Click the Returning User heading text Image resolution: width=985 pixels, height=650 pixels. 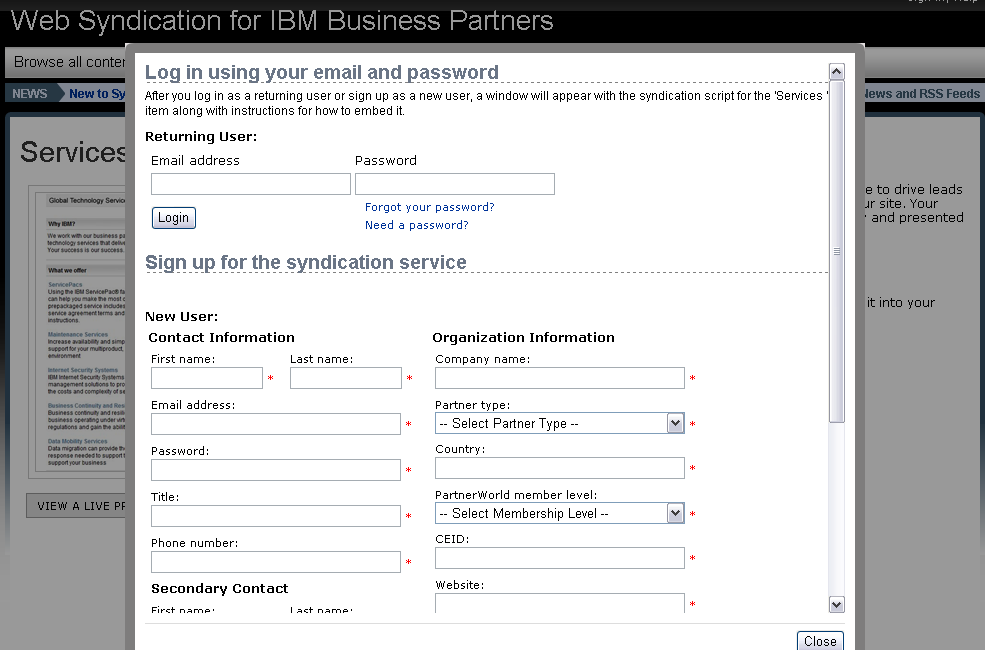click(201, 136)
